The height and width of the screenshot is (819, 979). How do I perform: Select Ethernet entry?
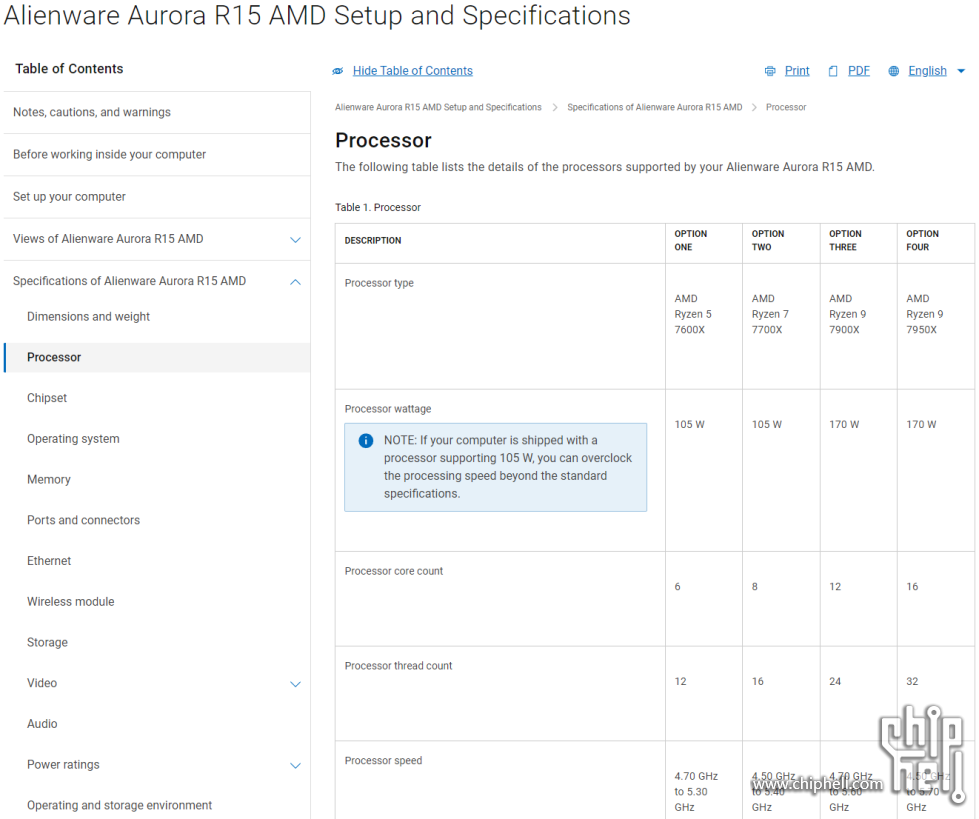click(x=49, y=561)
